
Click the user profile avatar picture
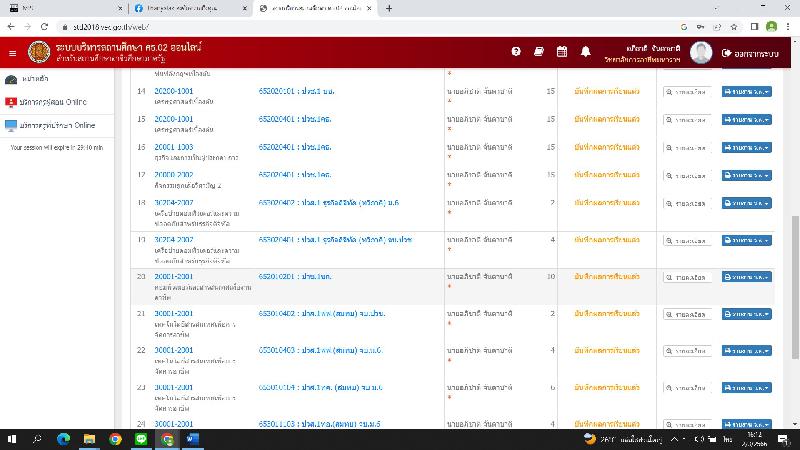(x=700, y=52)
